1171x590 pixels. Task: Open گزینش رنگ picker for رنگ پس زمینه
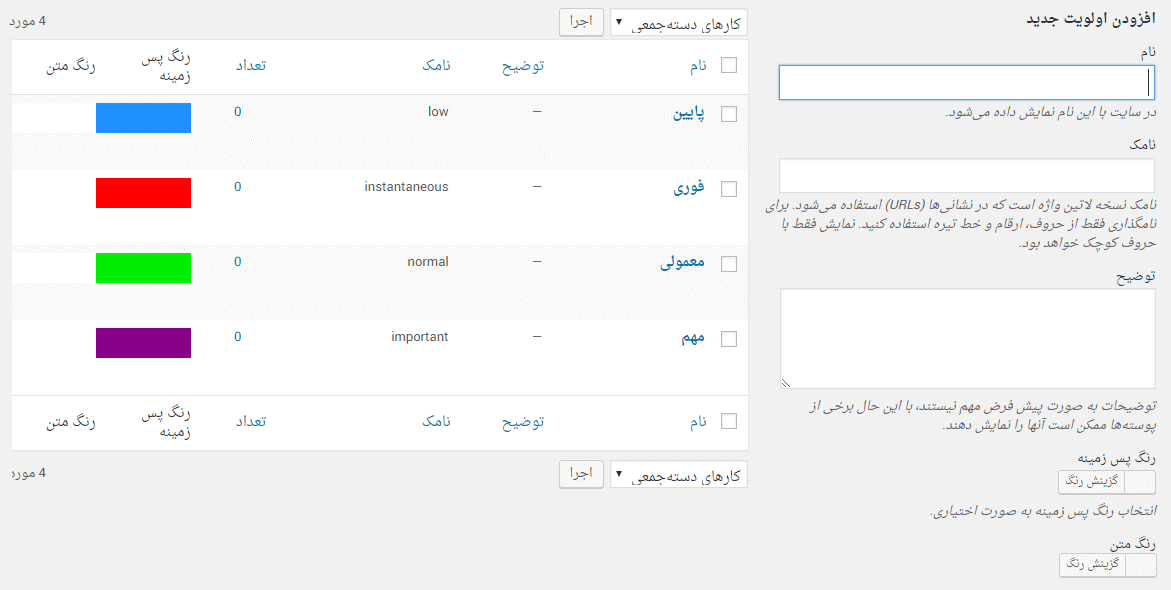click(1107, 482)
